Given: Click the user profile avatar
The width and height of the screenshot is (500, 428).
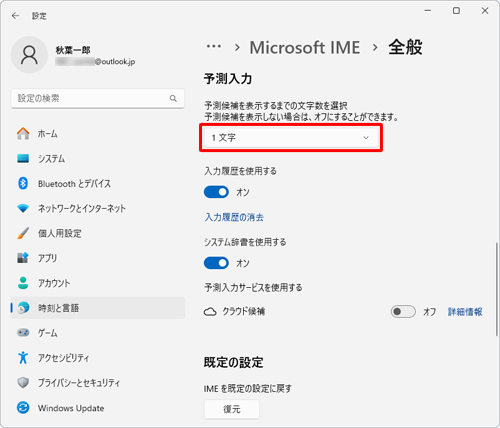Looking at the screenshot, I should [x=29, y=55].
